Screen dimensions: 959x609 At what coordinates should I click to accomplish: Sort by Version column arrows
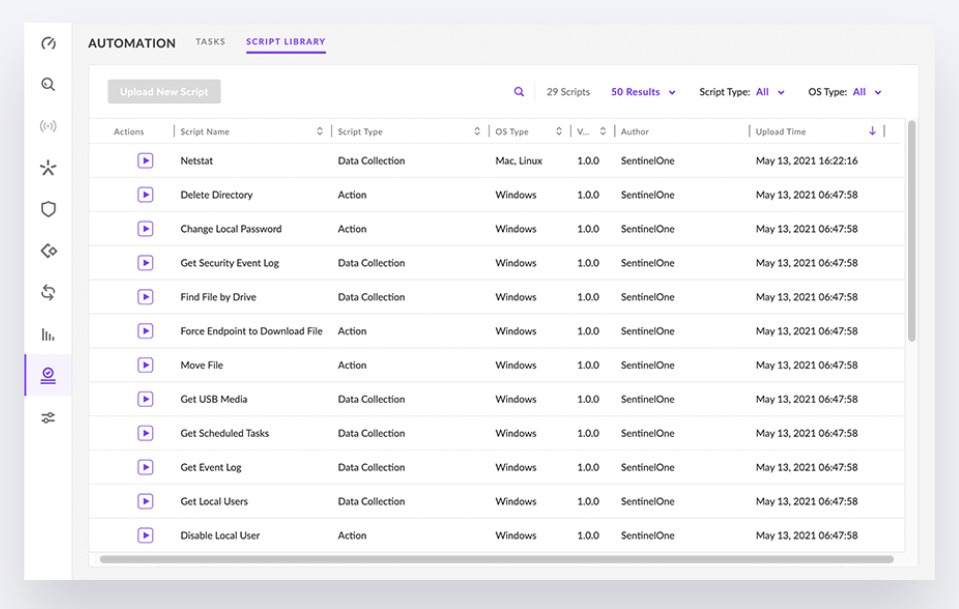pyautogui.click(x=602, y=131)
